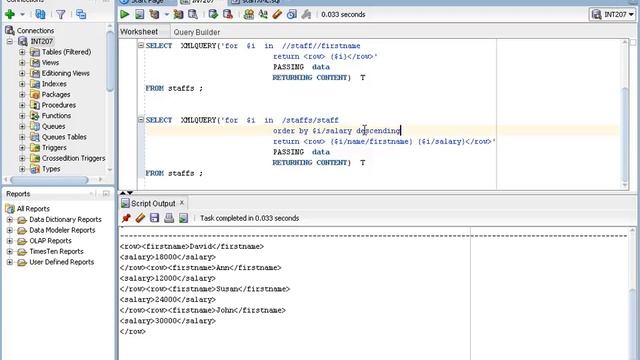Image resolution: width=640 pixels, height=360 pixels.
Task: Click the Apply Filter funnel icon
Action: click(x=61, y=14)
